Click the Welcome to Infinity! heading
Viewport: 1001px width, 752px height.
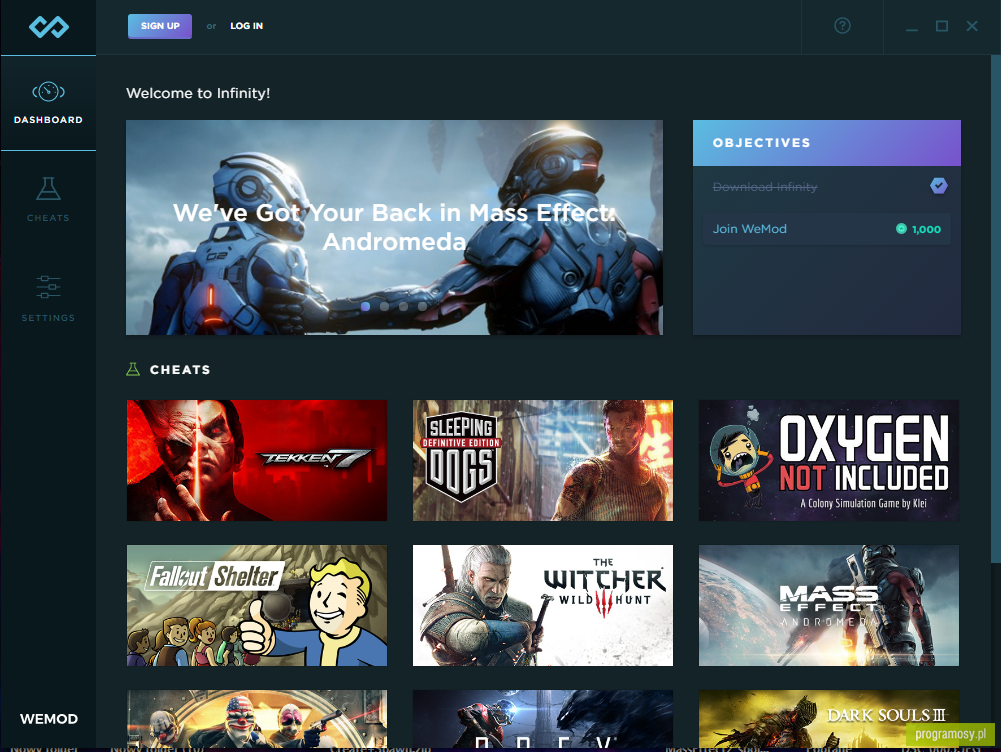pyautogui.click(x=198, y=93)
